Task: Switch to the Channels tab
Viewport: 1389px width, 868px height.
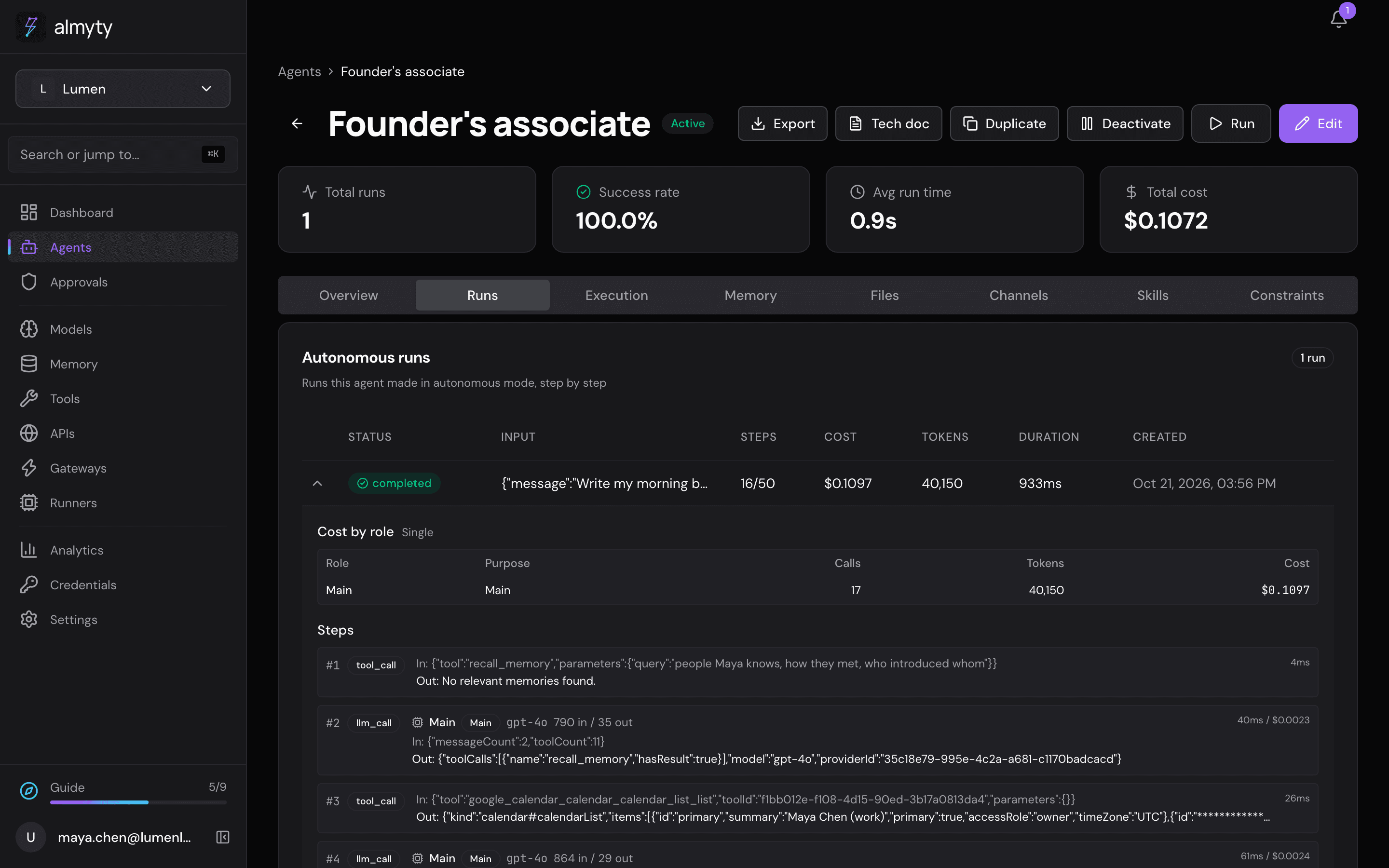Action: coord(1018,295)
